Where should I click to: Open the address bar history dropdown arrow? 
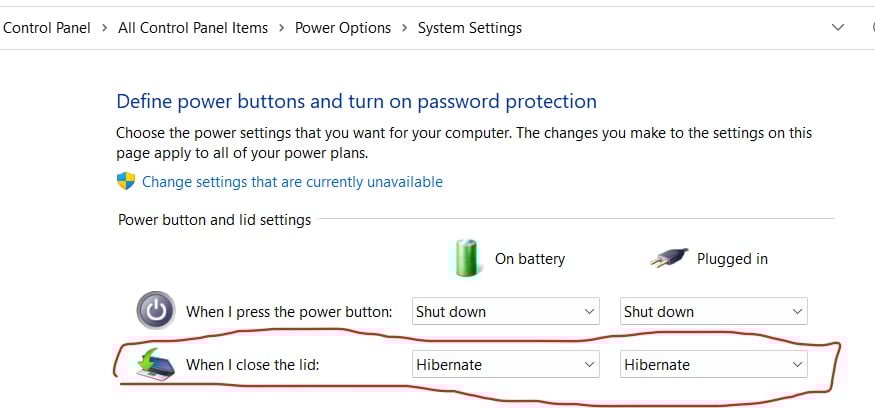[x=838, y=28]
